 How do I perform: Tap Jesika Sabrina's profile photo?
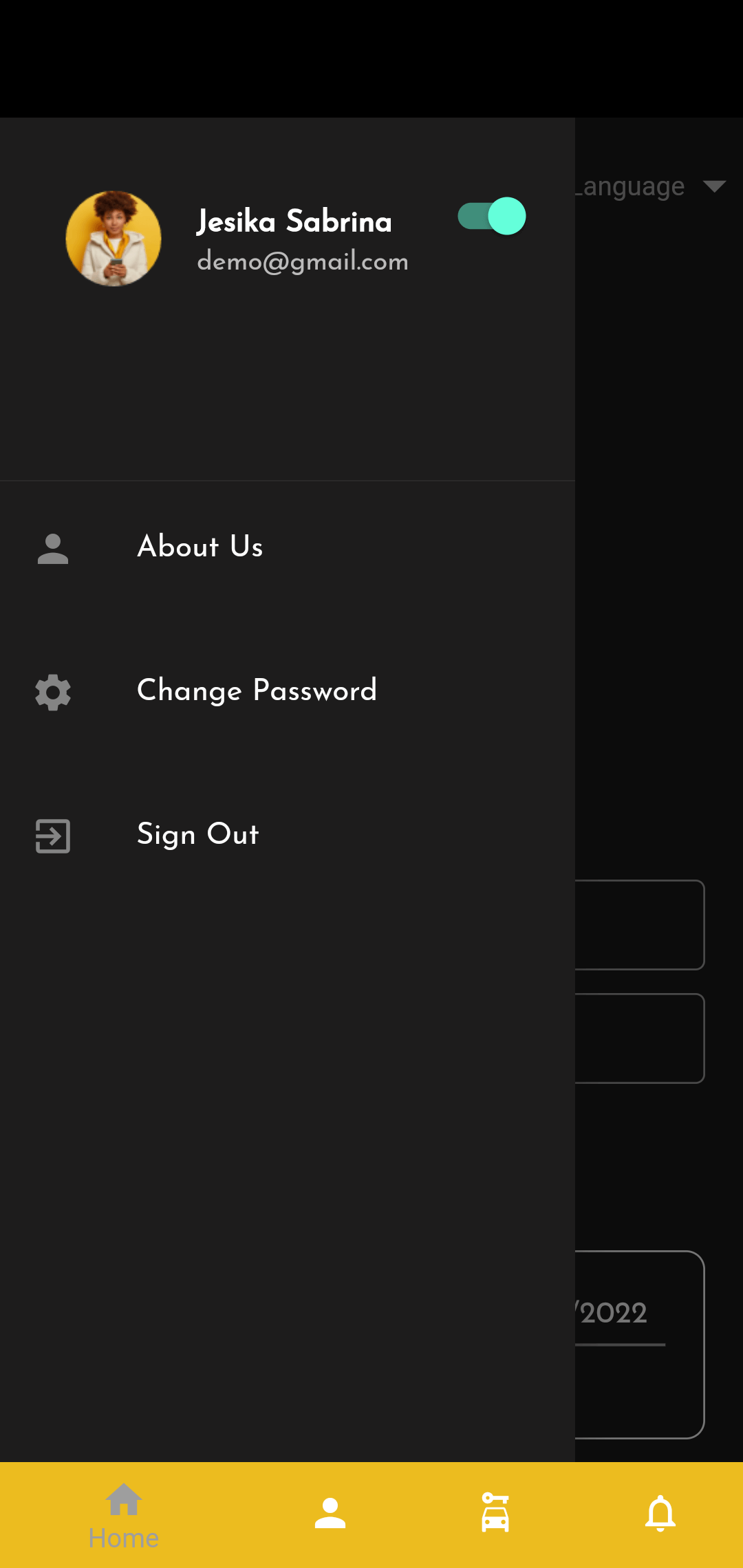[114, 239]
